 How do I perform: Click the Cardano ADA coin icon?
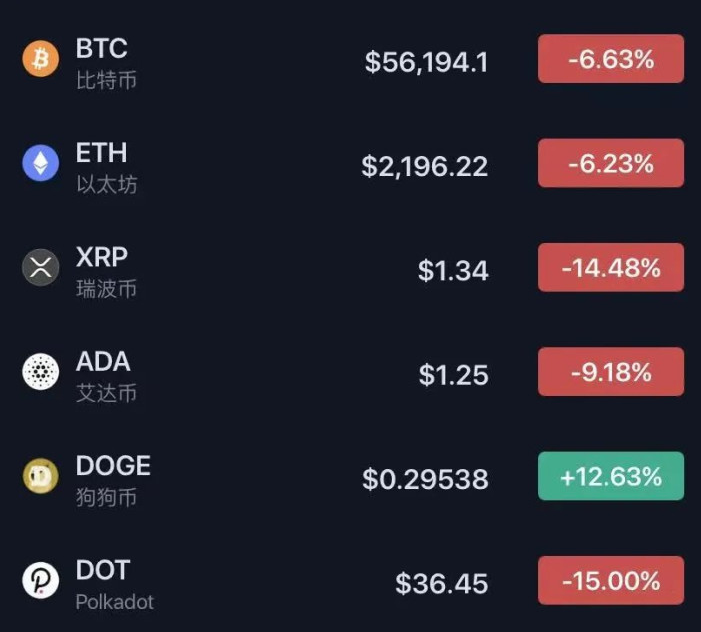pyautogui.click(x=41, y=372)
